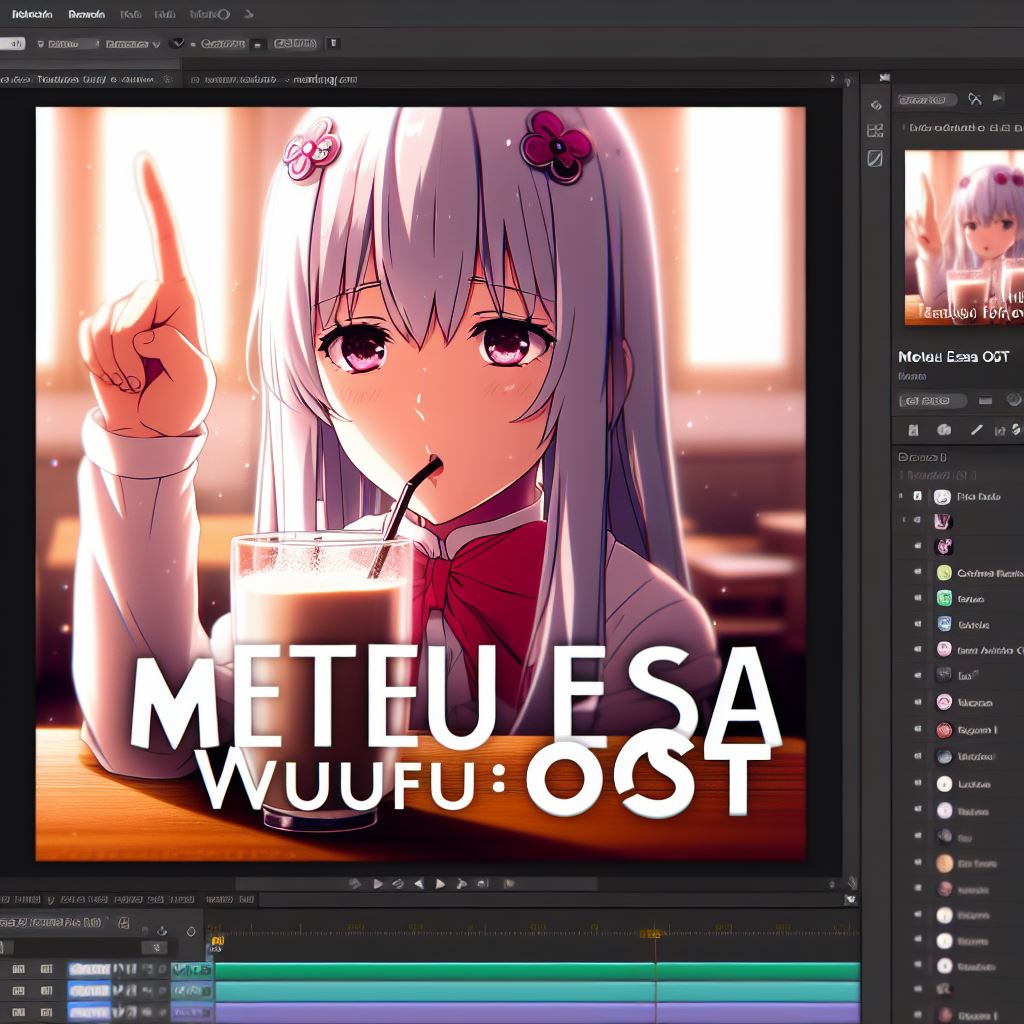1024x1024 pixels.
Task: Select the grid icon in the vertical tool strip
Action: pos(875,130)
